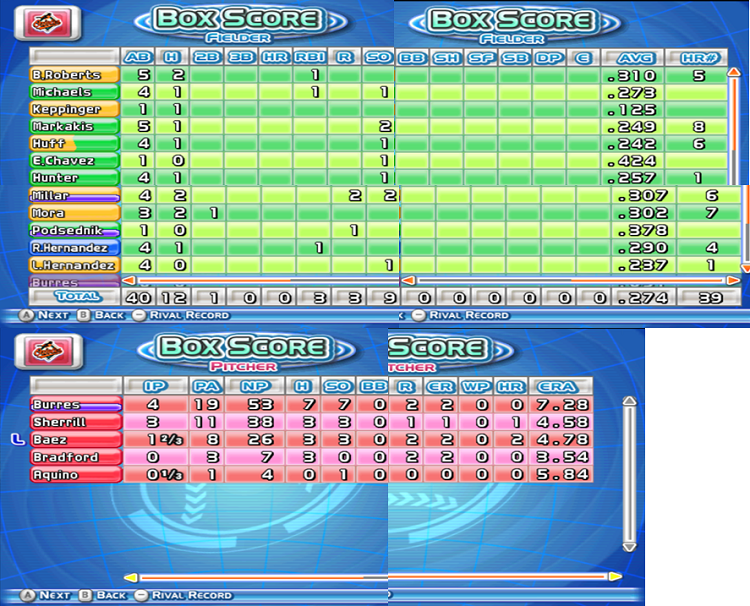
Task: Select the 2B column header
Action: pyautogui.click(x=207, y=57)
